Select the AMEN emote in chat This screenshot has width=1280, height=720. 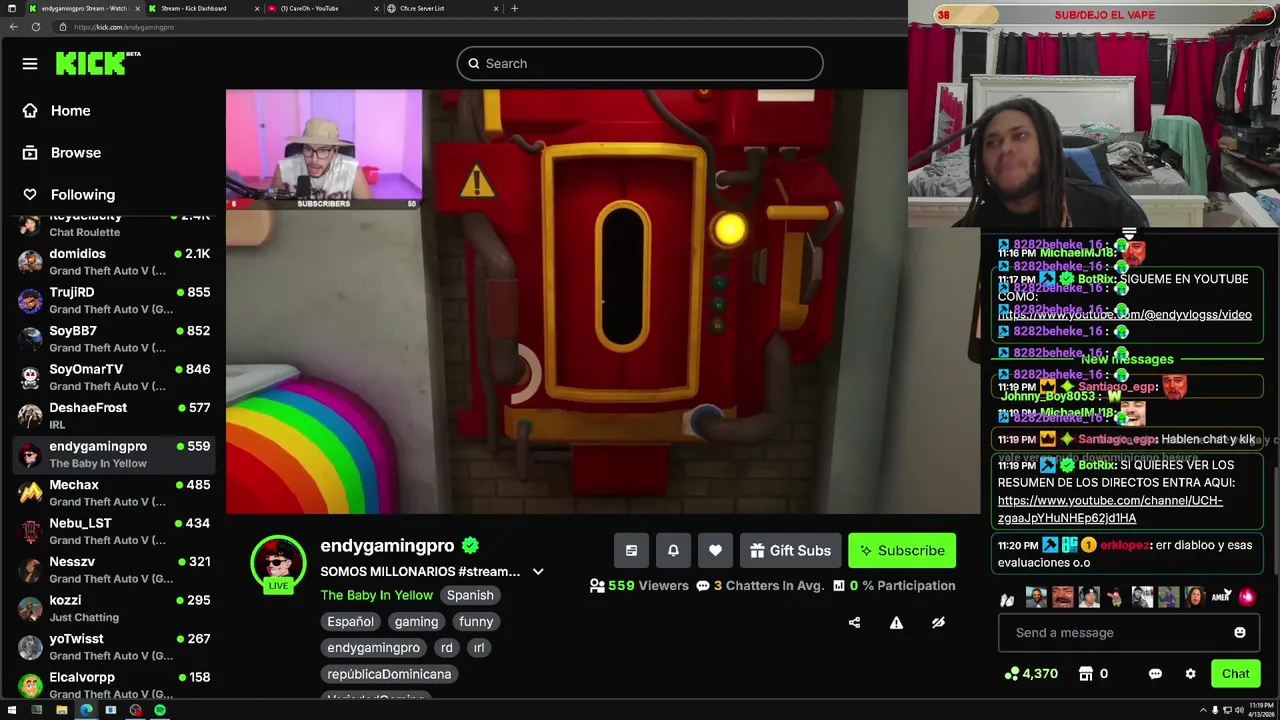pos(1221,597)
